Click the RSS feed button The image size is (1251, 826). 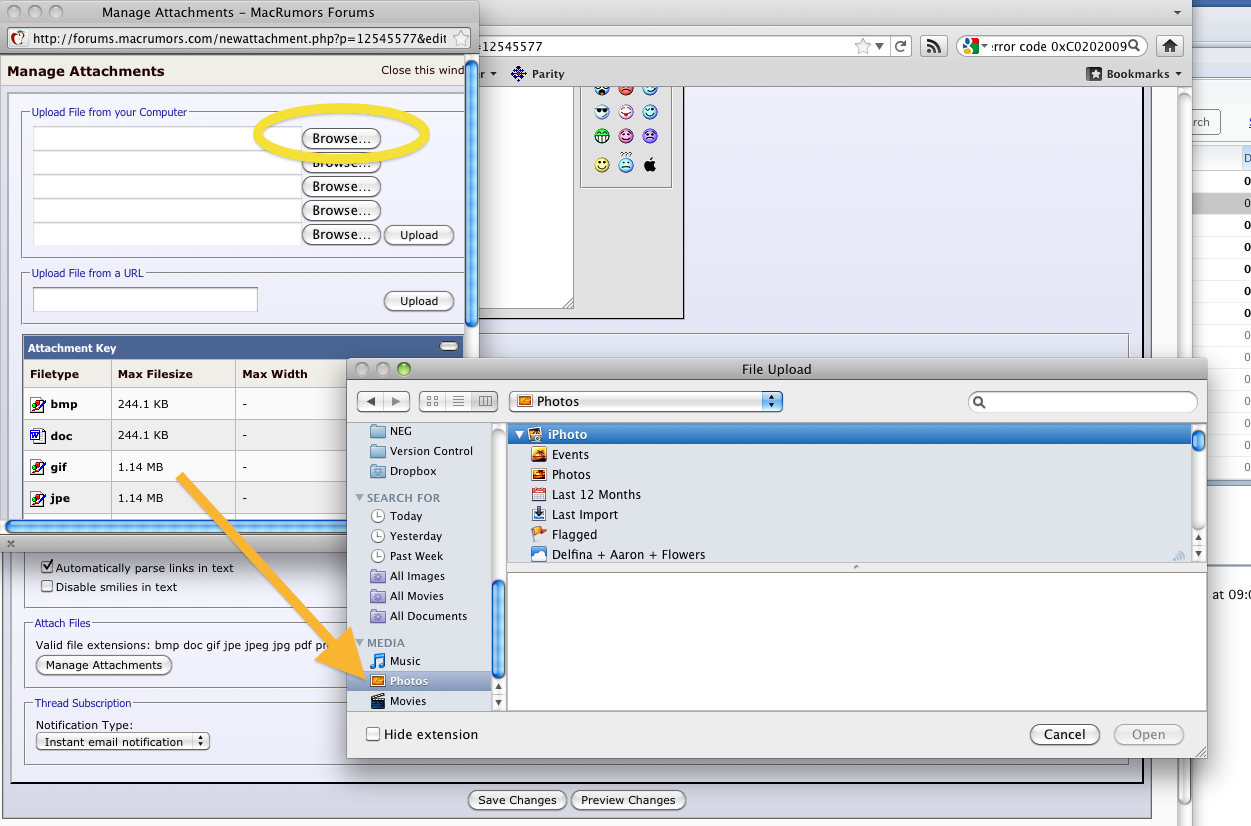coord(933,46)
